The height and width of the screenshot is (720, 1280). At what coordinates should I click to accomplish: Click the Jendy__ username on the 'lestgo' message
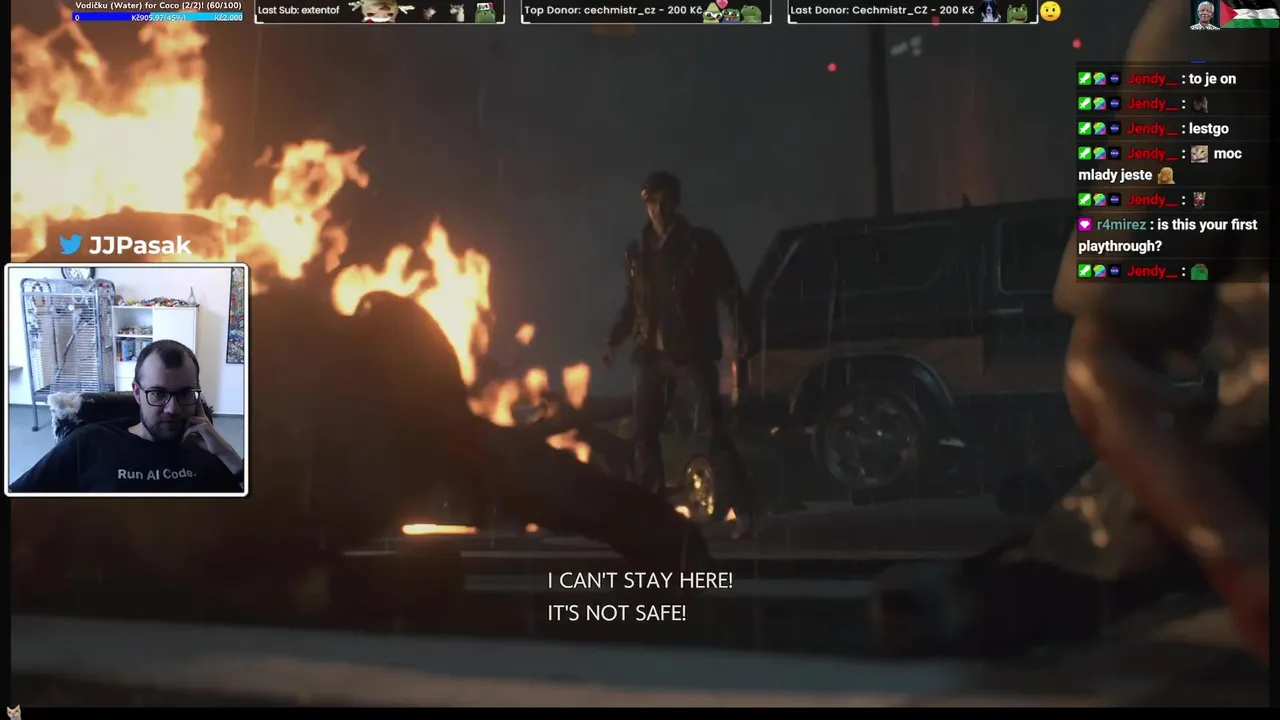click(x=1152, y=128)
